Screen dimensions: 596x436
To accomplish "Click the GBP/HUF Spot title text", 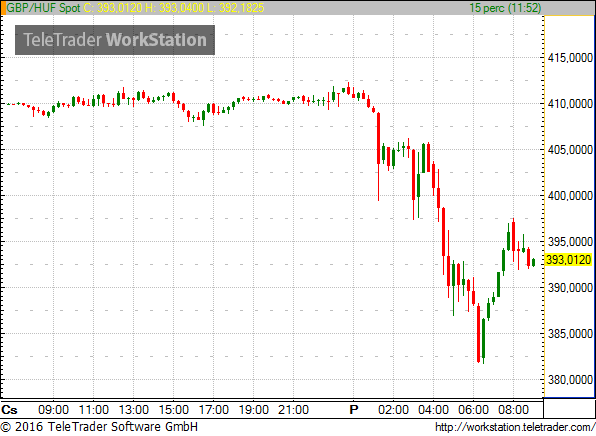I will click(x=43, y=8).
